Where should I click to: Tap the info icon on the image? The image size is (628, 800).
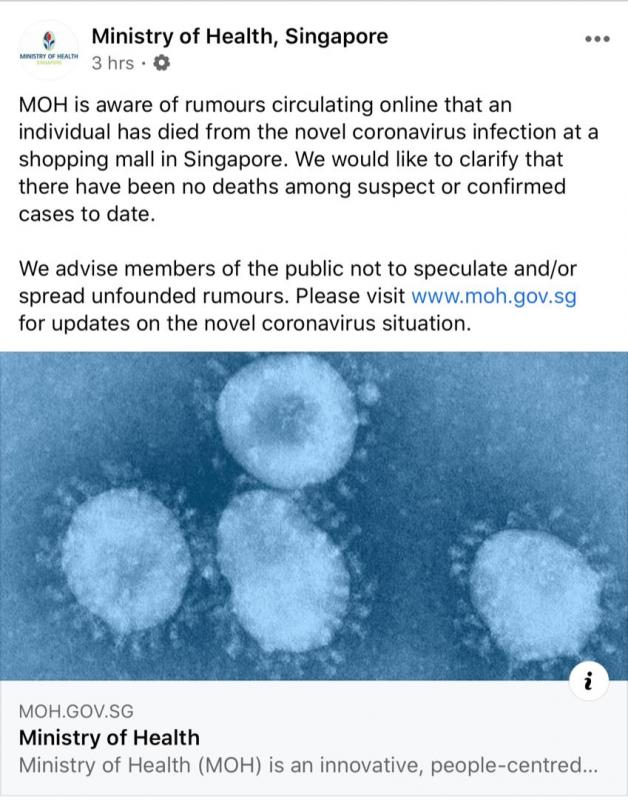[589, 682]
